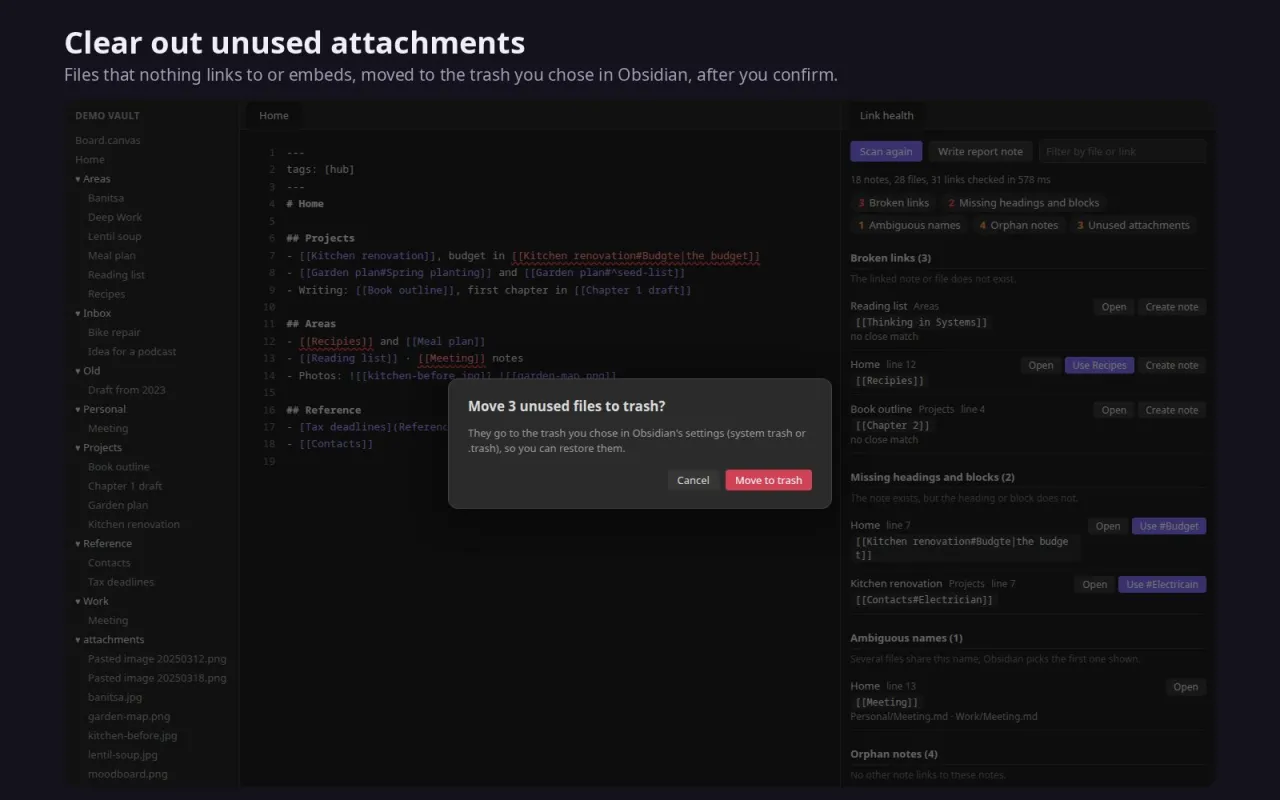1280x800 pixels.
Task: Open the Thinking in Systems broken link
Action: [1114, 307]
